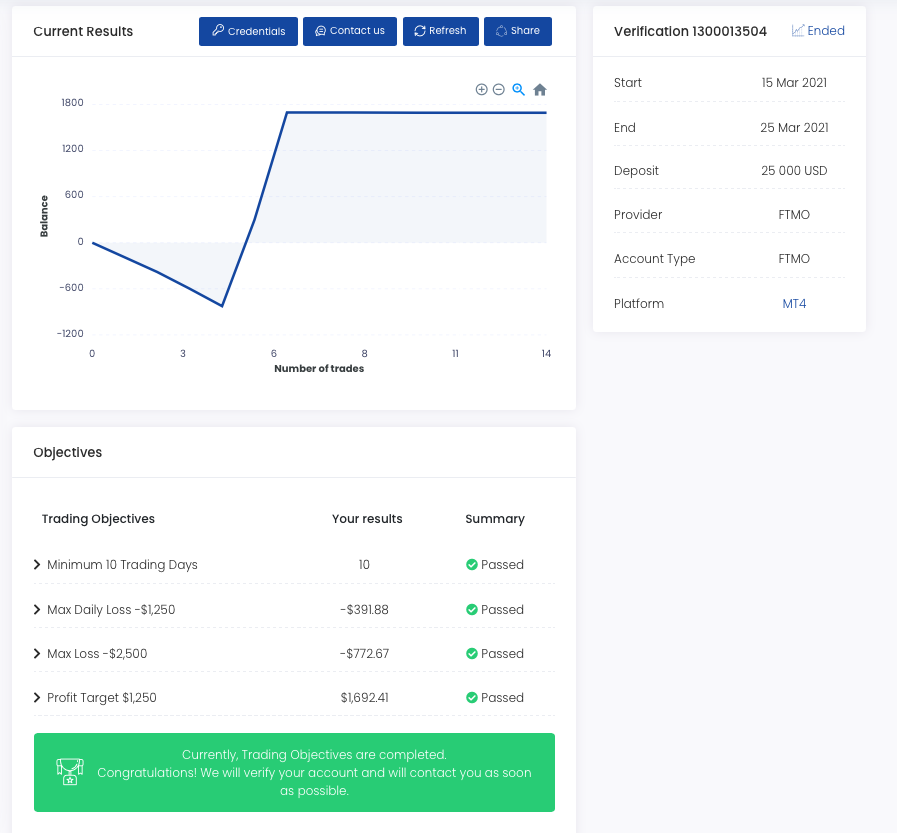Click the Share button
This screenshot has height=833, width=897.
pos(517,31)
